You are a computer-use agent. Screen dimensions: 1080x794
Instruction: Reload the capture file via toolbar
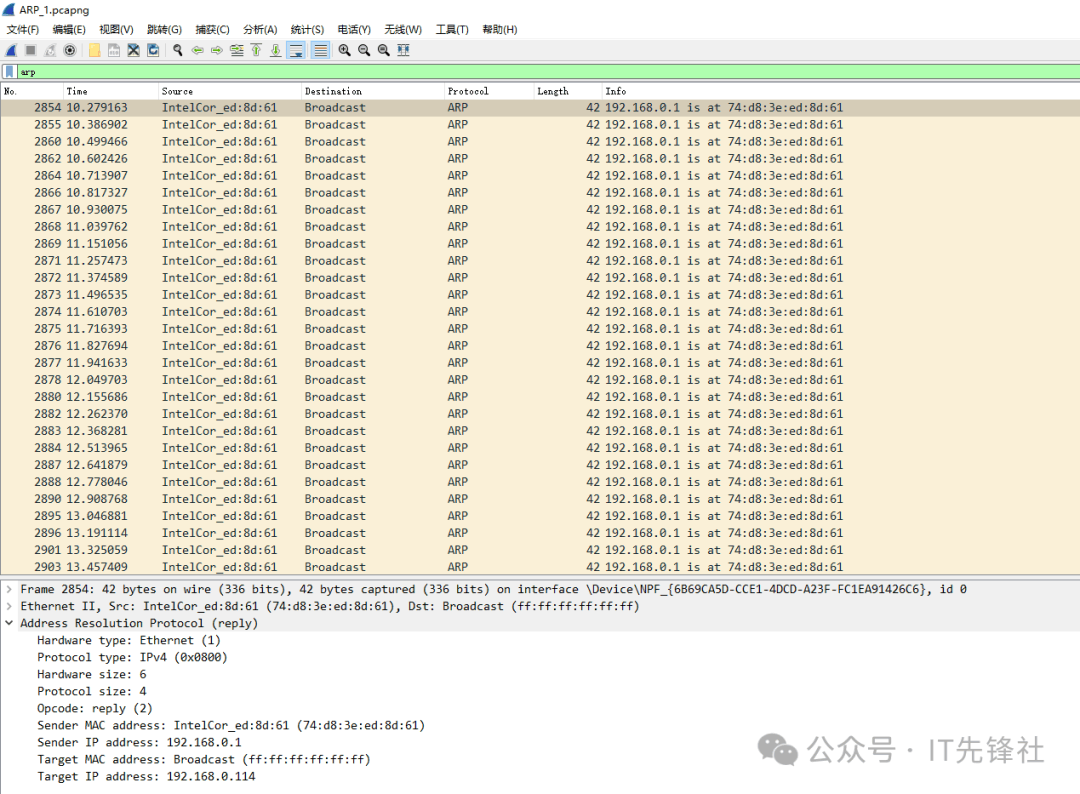click(153, 50)
